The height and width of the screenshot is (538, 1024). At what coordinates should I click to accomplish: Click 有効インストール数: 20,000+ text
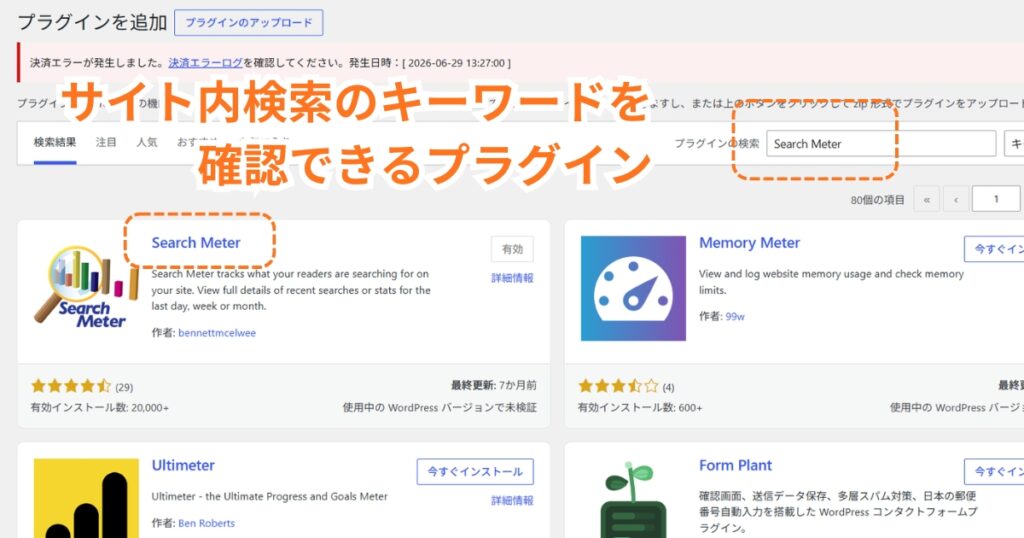point(99,407)
